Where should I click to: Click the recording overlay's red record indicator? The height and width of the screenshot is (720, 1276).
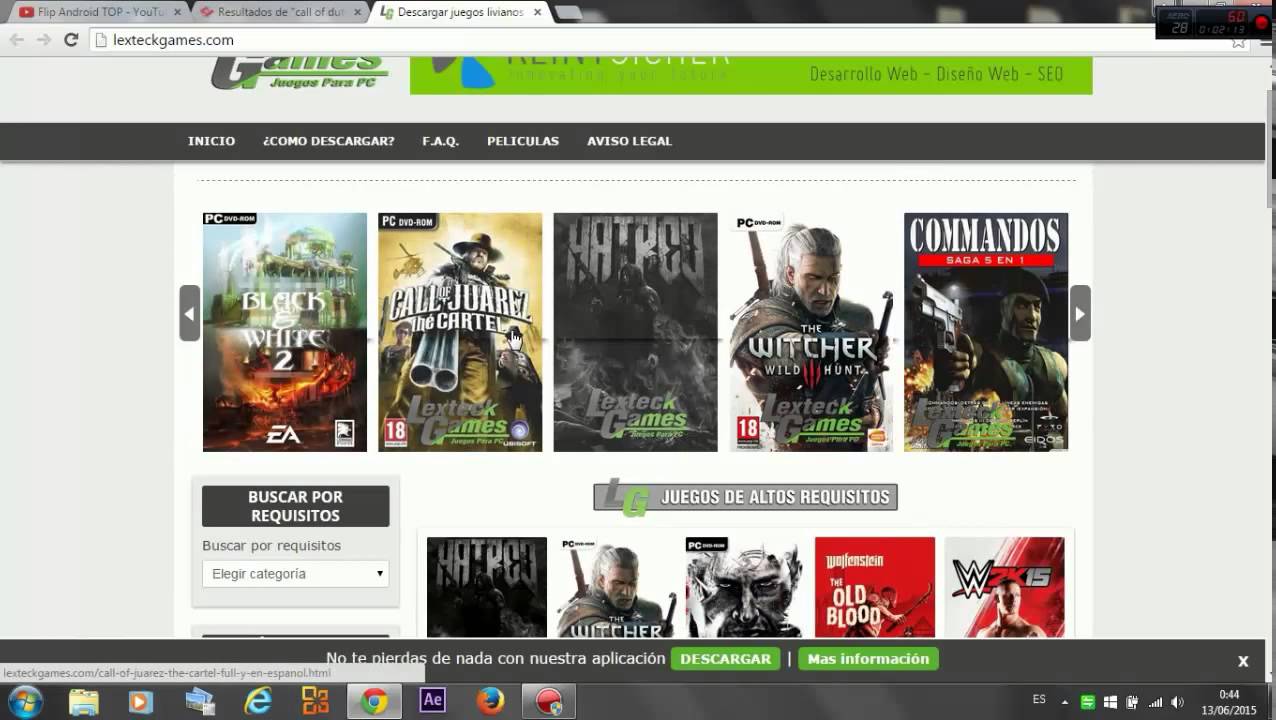point(1261,23)
